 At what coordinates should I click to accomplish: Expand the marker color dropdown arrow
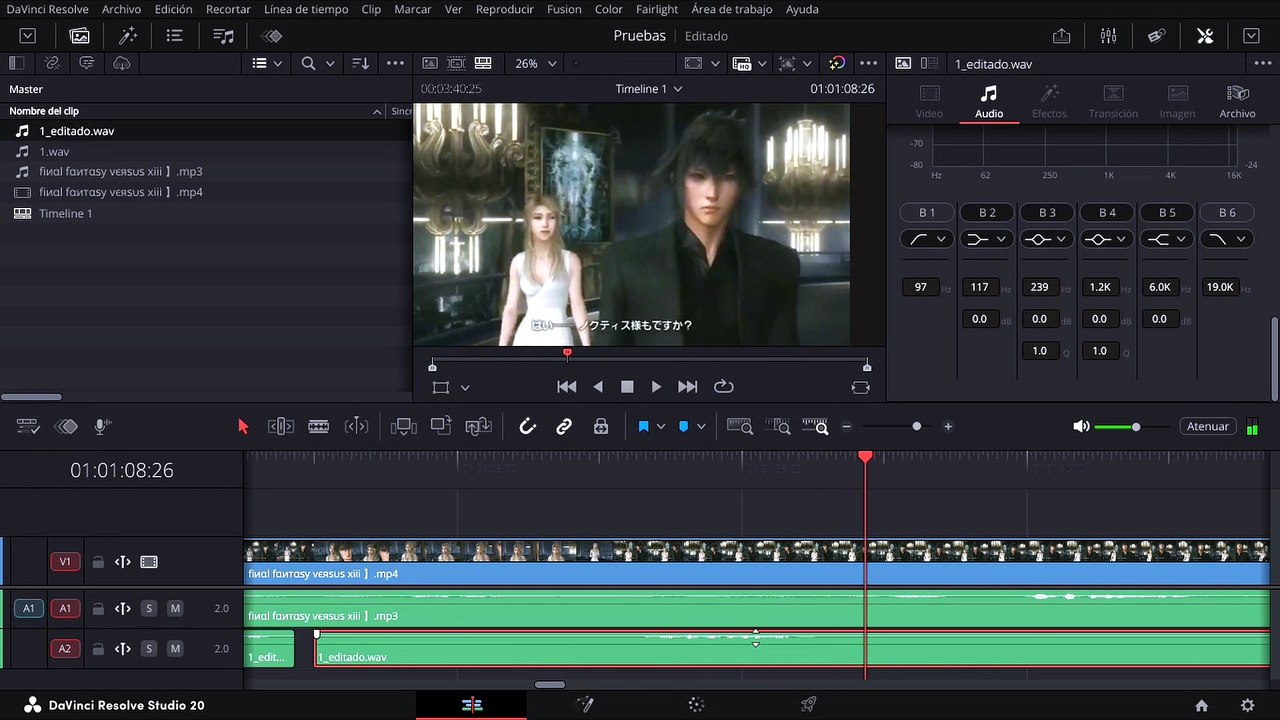tap(701, 427)
